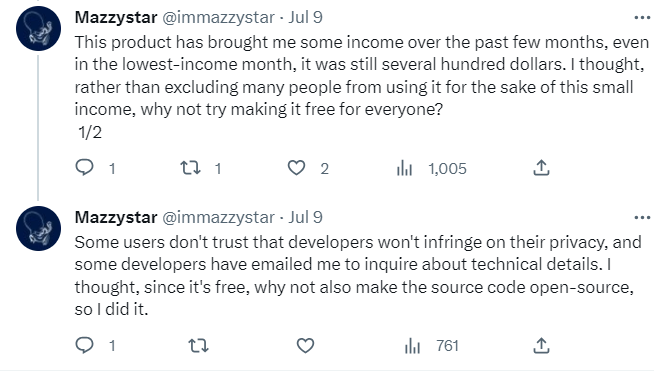
Task: Share the first tweet via share icon
Action: point(541,168)
